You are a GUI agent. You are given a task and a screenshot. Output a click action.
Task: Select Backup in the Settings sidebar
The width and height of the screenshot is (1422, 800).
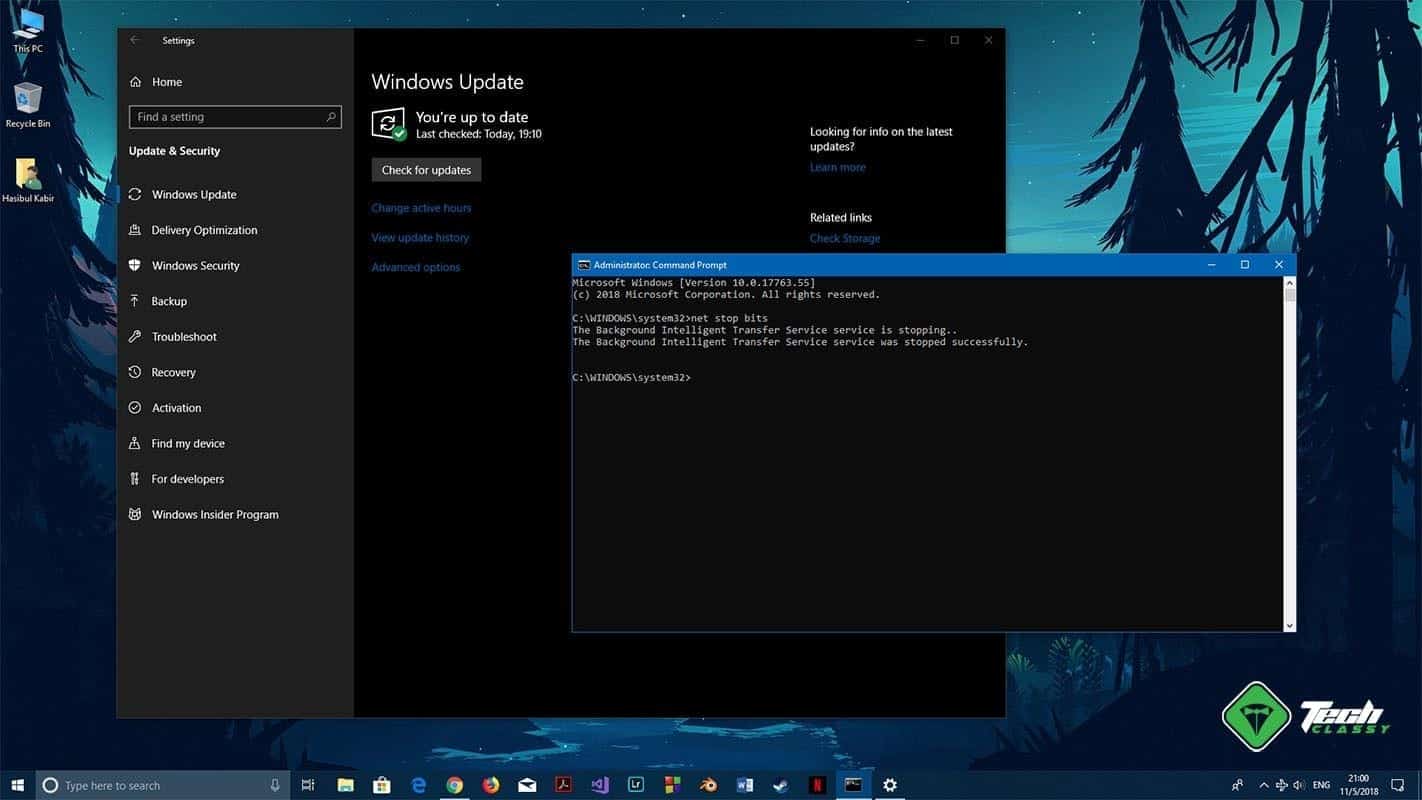pos(168,301)
